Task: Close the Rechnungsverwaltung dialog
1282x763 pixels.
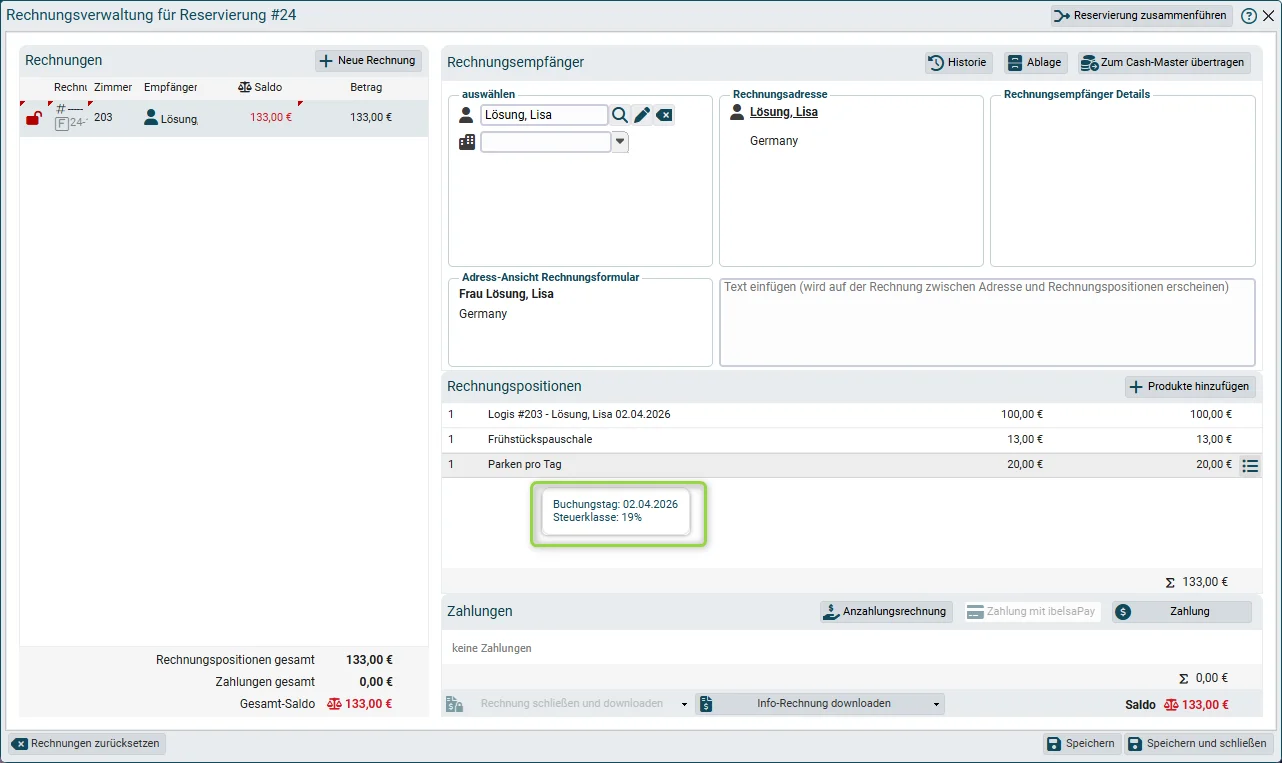Action: [1268, 16]
